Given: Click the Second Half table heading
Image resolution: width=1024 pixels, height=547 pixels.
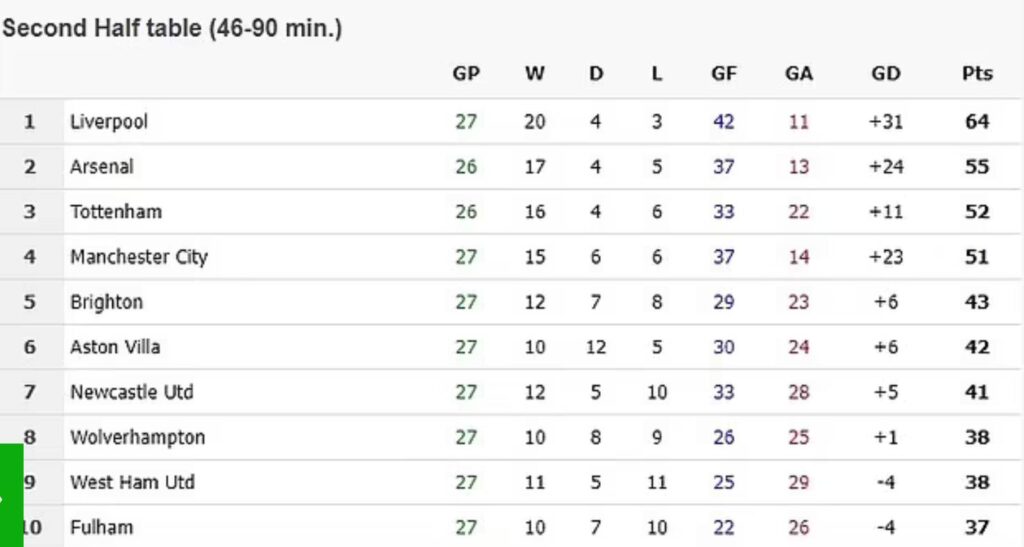Looking at the screenshot, I should click(172, 29).
